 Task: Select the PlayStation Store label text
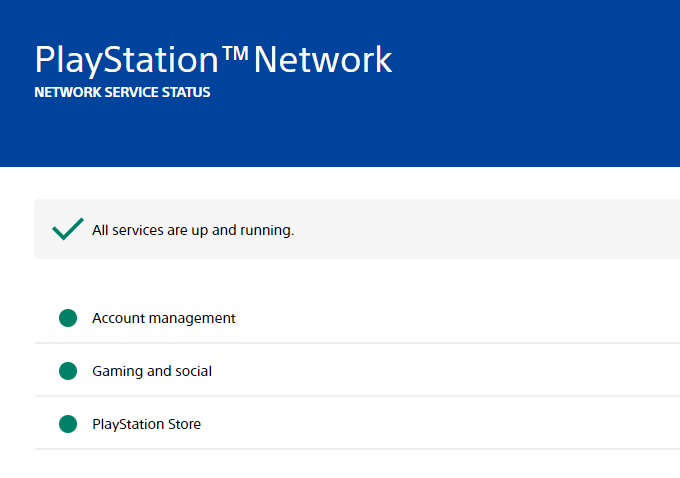click(146, 424)
